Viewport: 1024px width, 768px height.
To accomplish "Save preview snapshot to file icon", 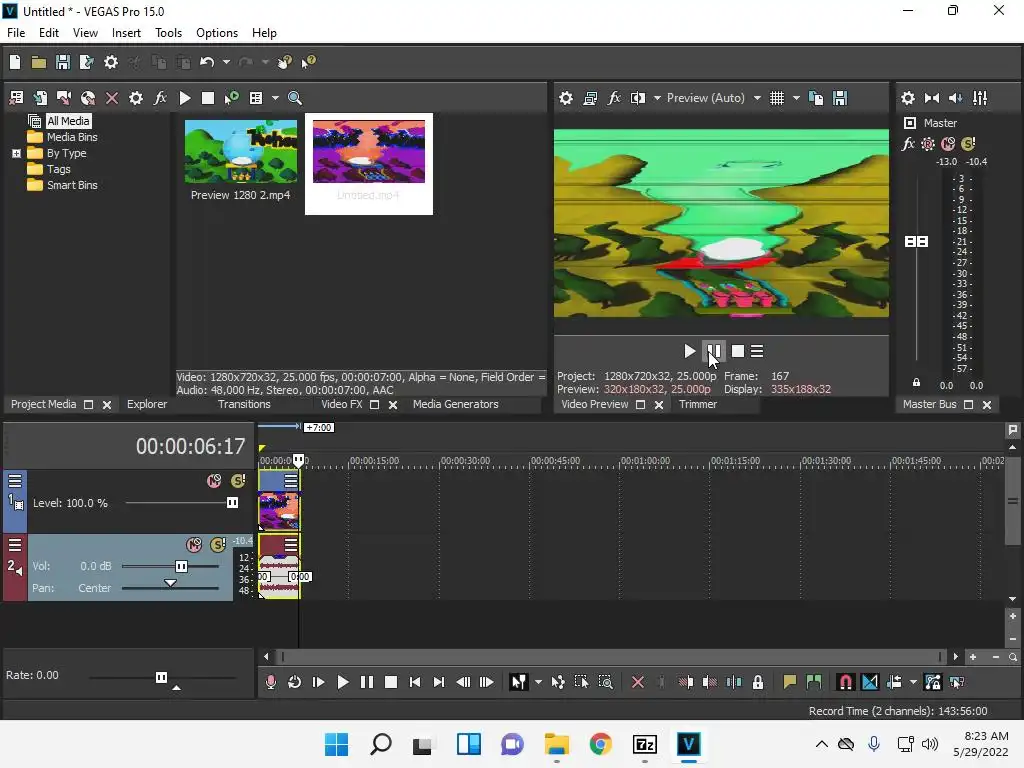I will point(840,98).
